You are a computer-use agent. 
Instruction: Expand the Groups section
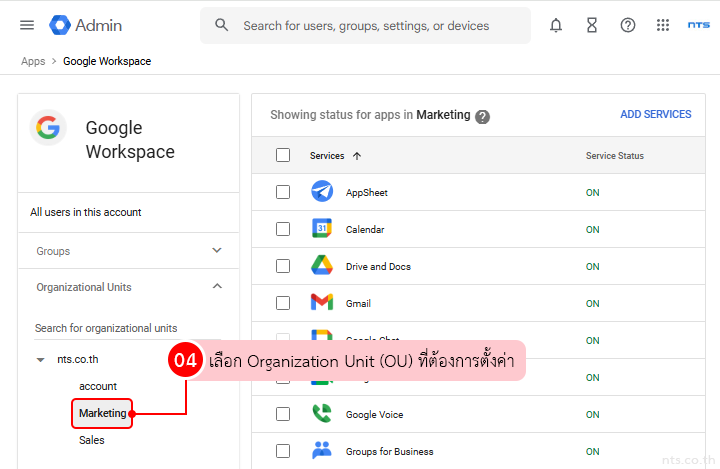pyautogui.click(x=217, y=251)
